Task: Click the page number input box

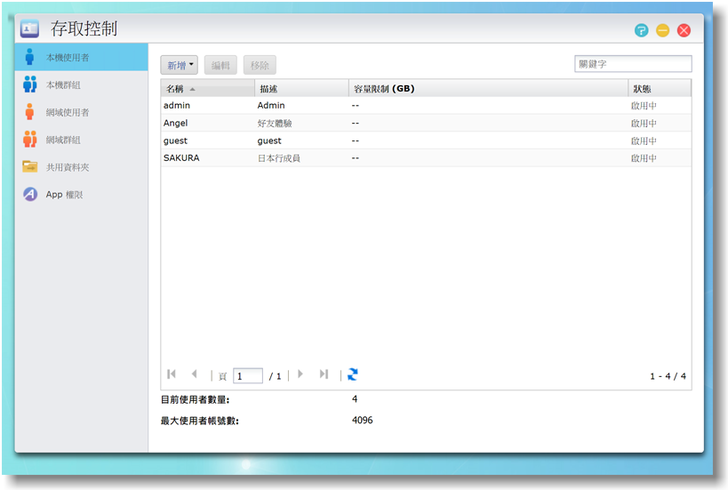Action: click(x=248, y=376)
